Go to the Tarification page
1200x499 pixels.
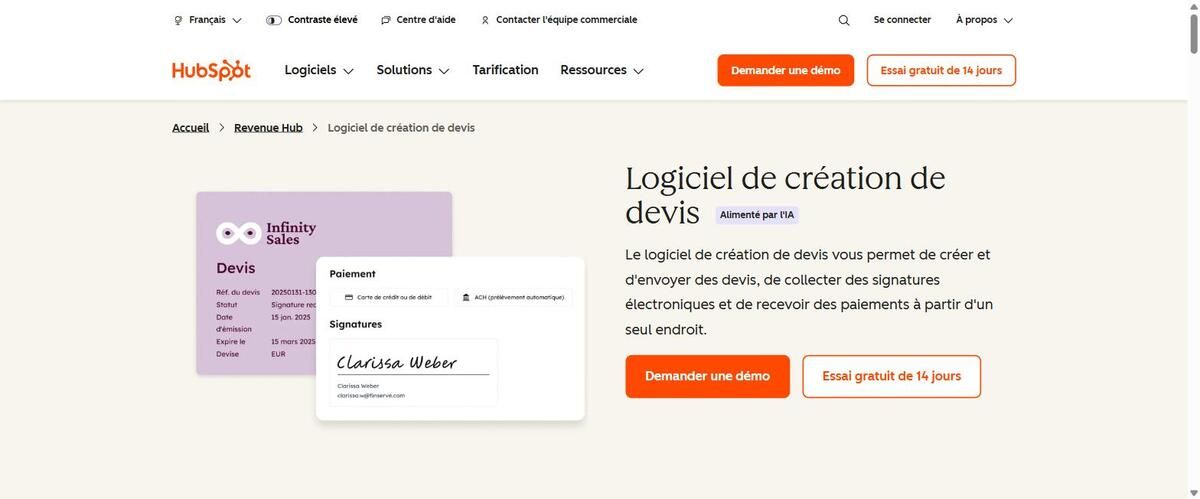click(x=505, y=70)
